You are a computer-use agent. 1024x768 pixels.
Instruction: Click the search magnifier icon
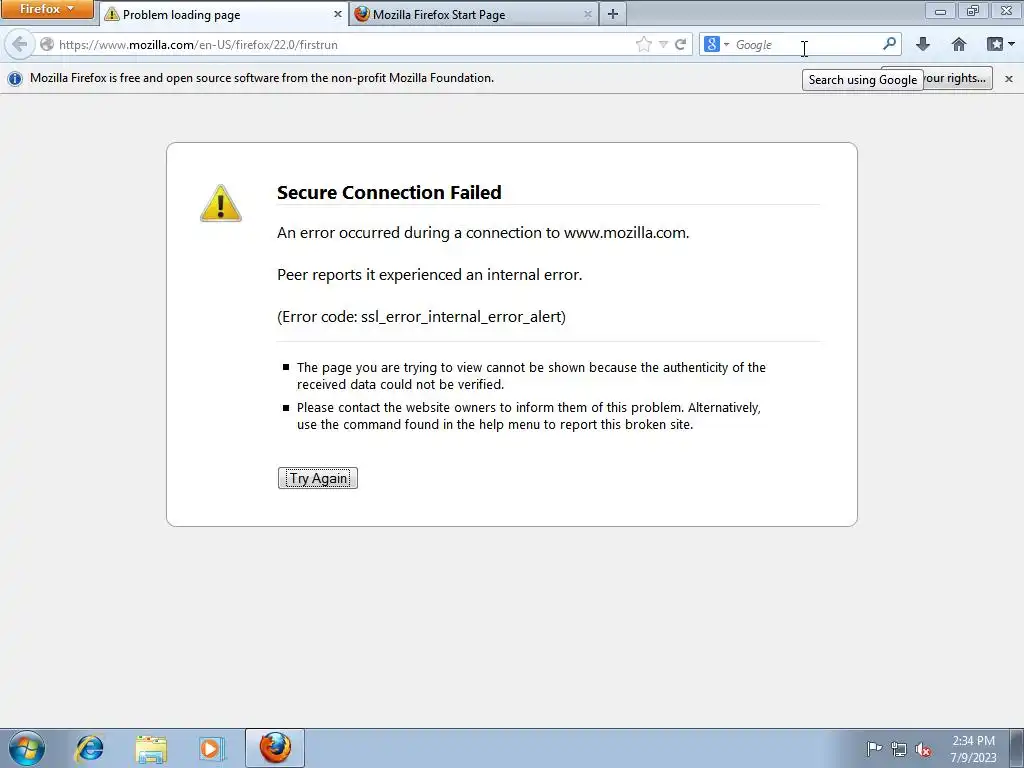(x=889, y=44)
